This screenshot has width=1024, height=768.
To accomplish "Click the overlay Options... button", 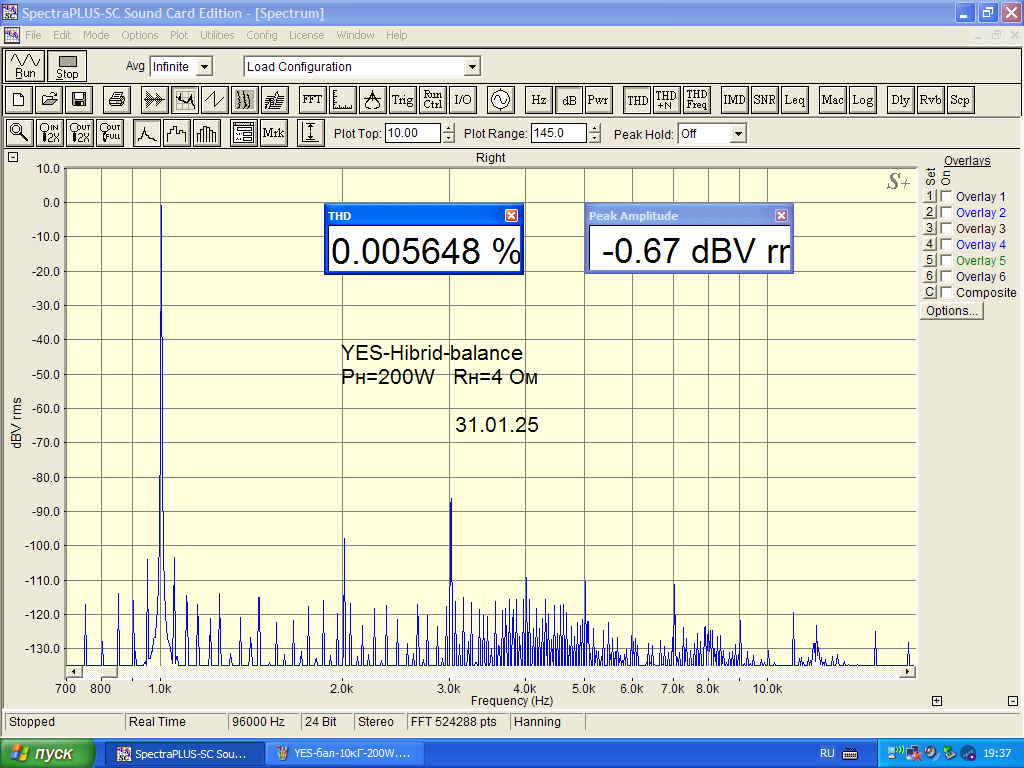I will click(952, 311).
